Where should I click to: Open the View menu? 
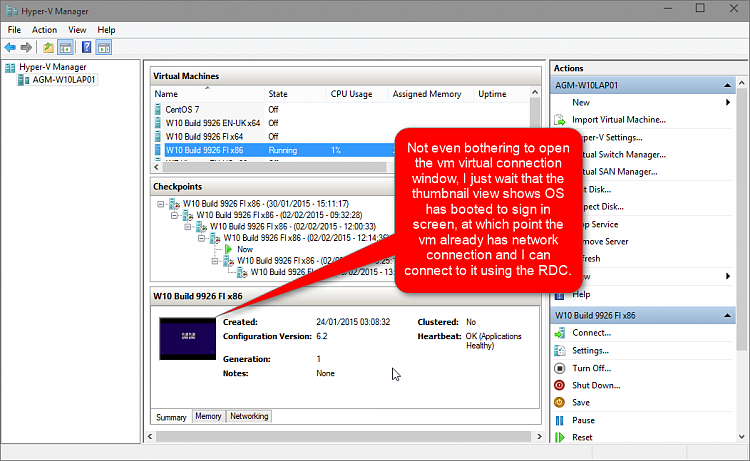click(77, 30)
